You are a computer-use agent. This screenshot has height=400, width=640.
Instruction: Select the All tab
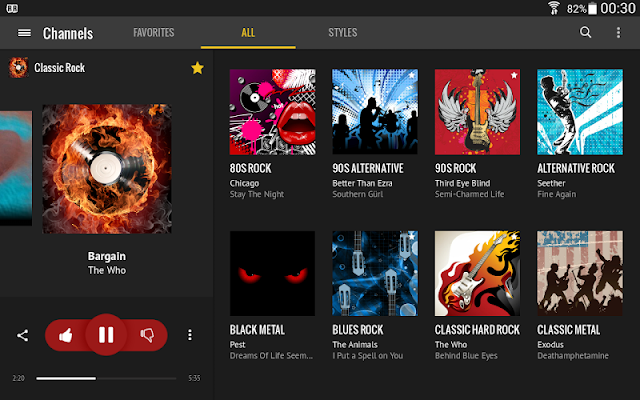click(248, 33)
